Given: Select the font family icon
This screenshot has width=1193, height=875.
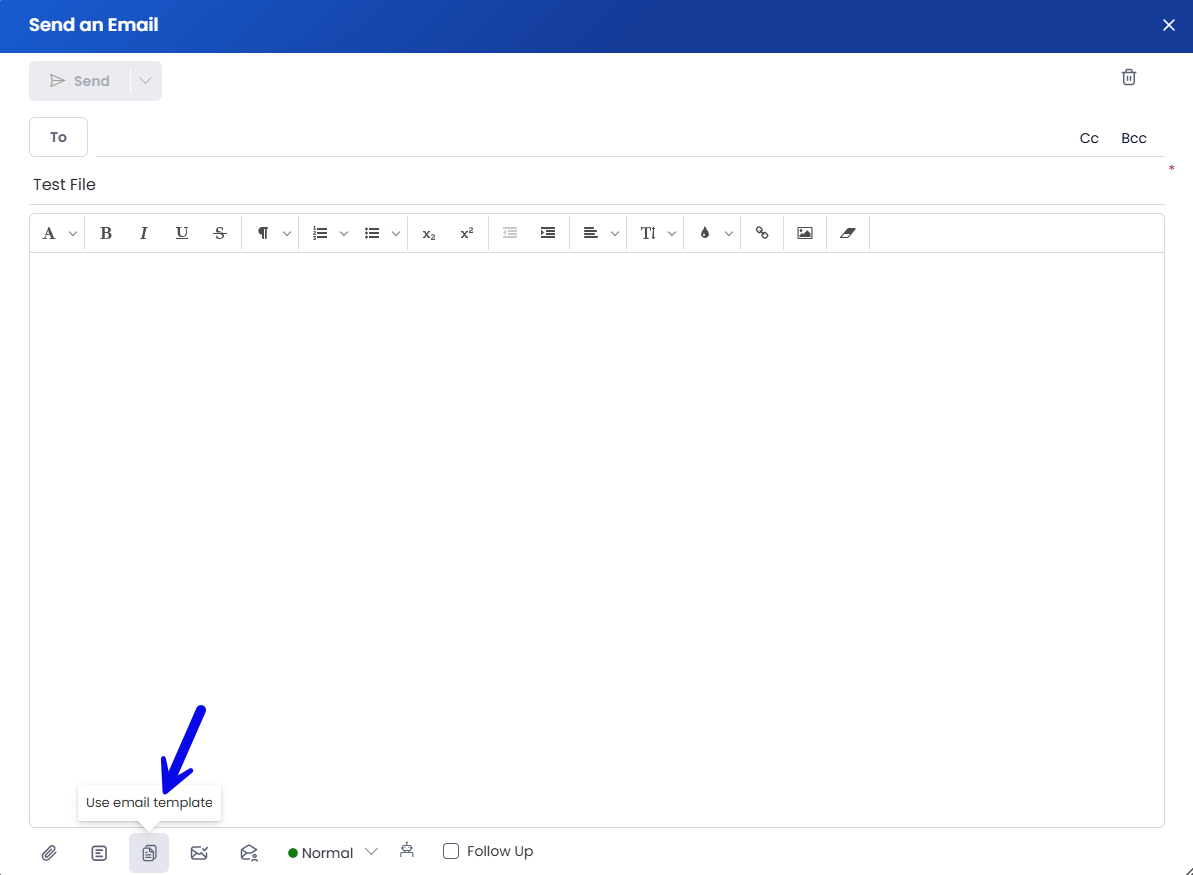Looking at the screenshot, I should 49,234.
